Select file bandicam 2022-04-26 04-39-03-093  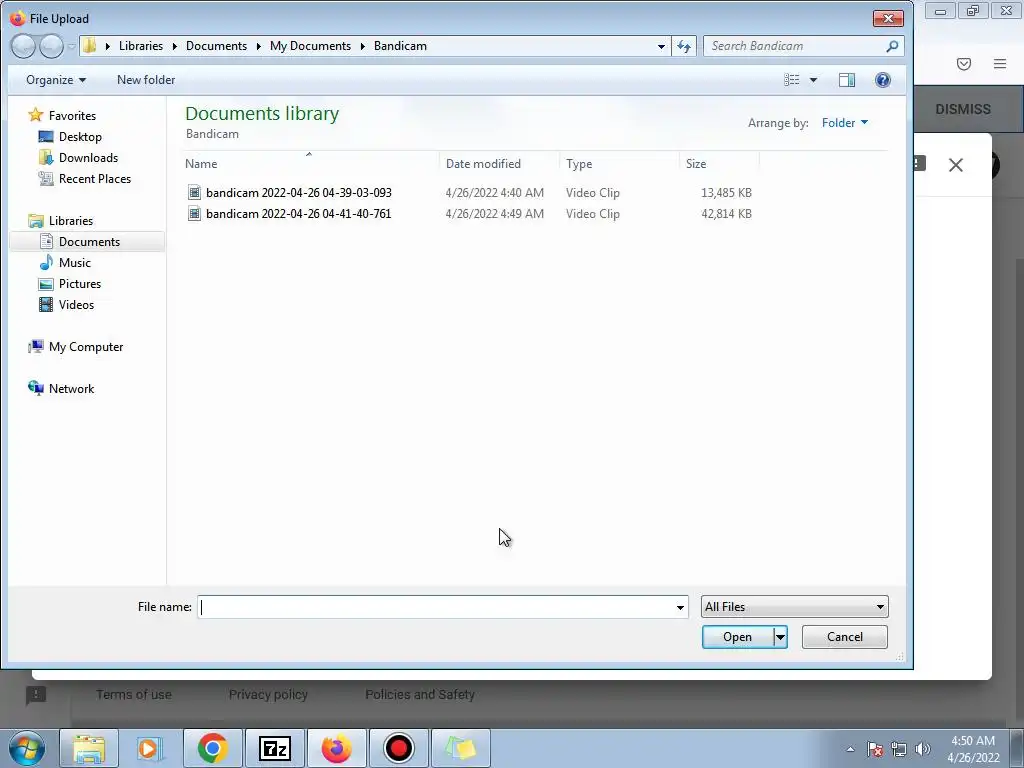pyautogui.click(x=298, y=192)
